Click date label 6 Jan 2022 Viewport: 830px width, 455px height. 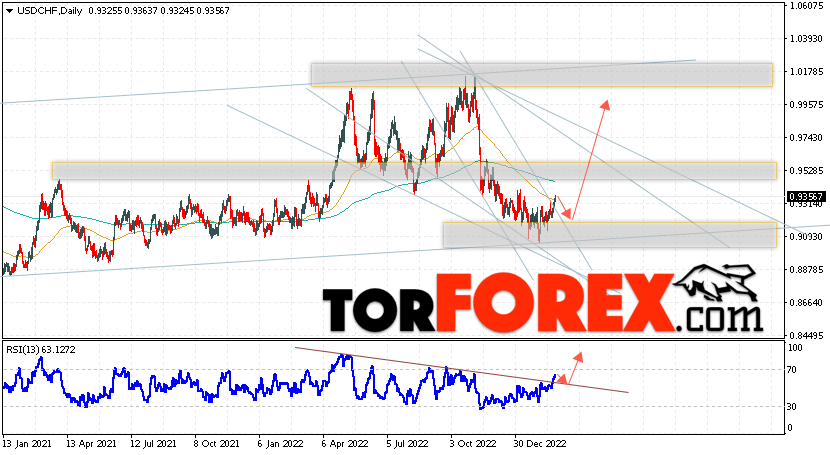[x=280, y=443]
